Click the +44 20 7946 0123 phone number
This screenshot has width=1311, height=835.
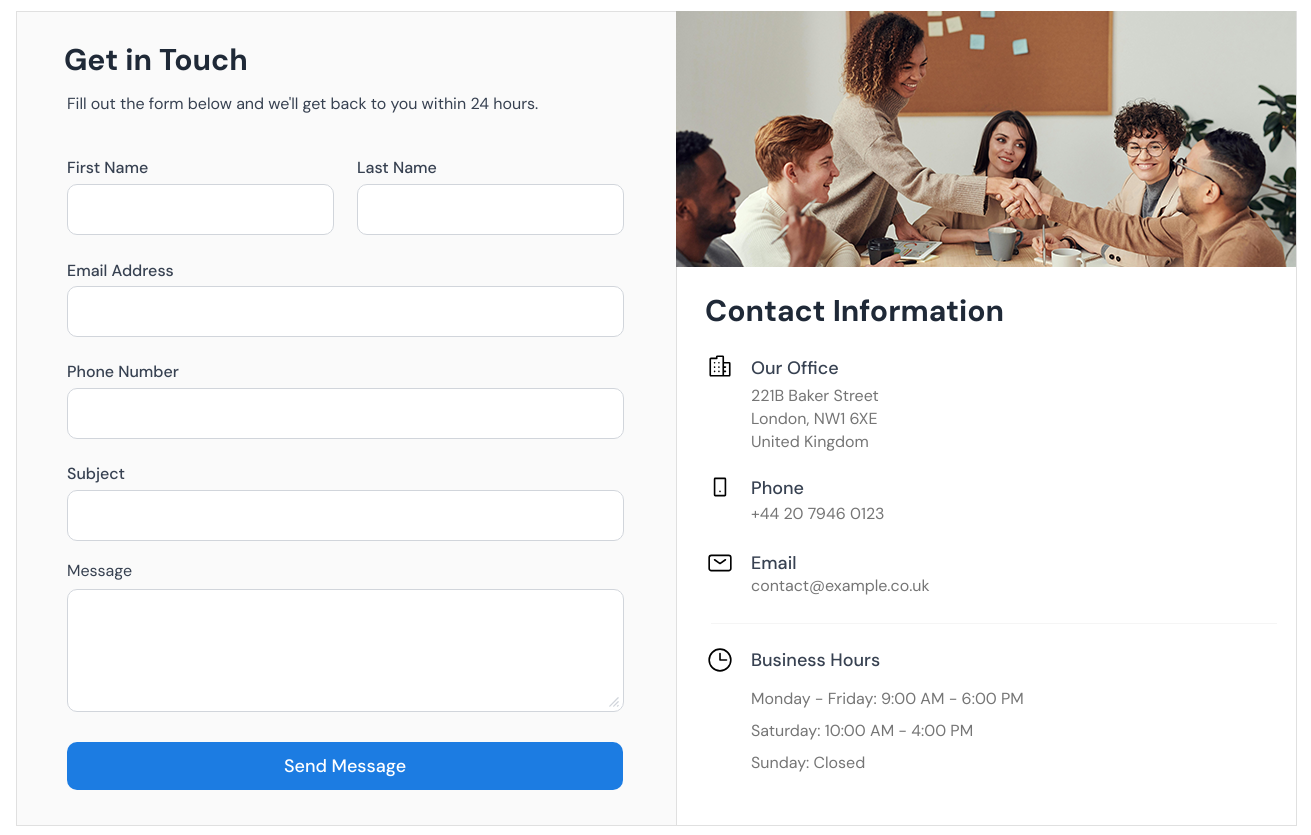(817, 514)
